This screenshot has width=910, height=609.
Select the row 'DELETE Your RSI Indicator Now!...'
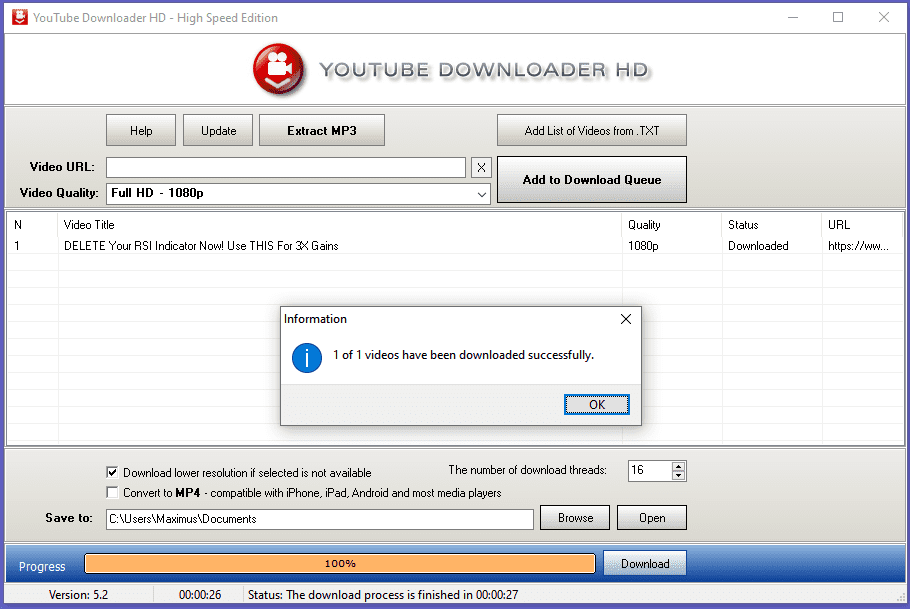pyautogui.click(x=456, y=246)
